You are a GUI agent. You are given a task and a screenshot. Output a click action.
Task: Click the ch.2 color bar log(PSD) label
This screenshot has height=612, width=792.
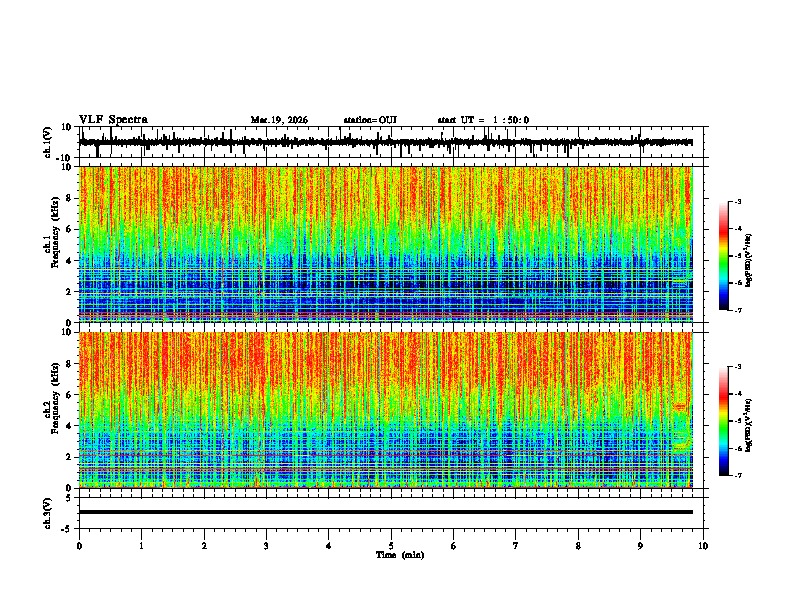[x=748, y=425]
